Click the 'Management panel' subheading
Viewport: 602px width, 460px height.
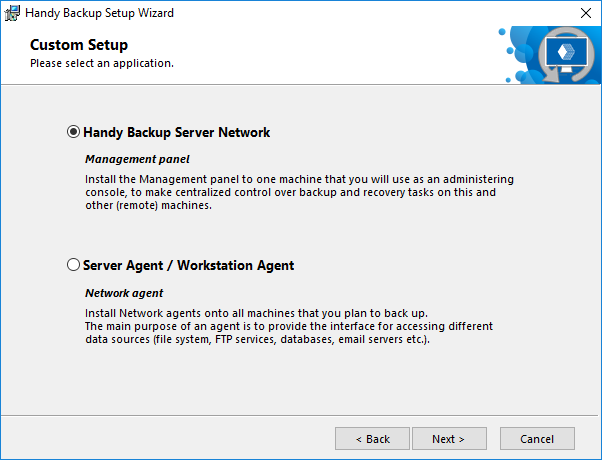pyautogui.click(x=137, y=158)
